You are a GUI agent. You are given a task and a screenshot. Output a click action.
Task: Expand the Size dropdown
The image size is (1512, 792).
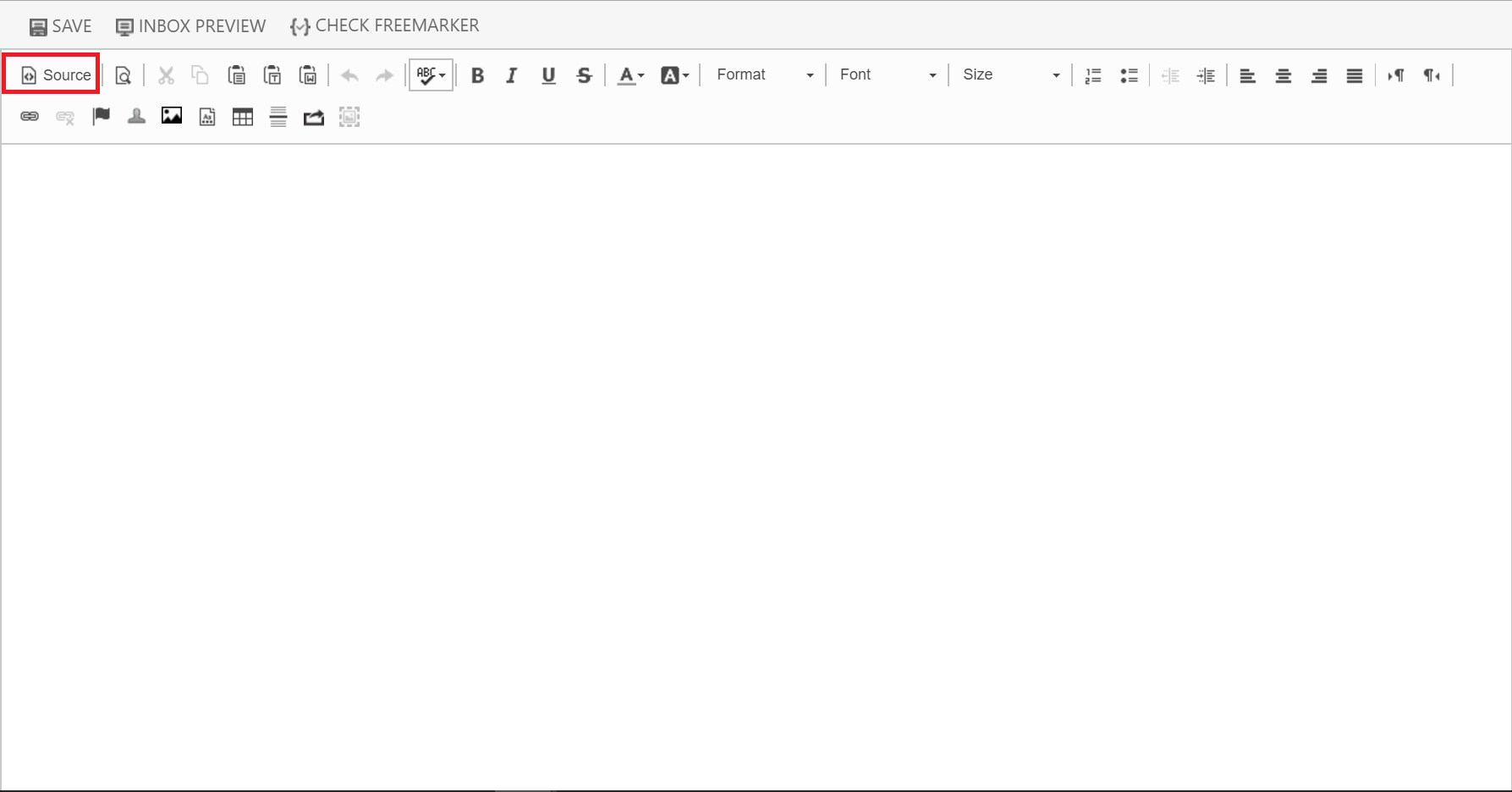click(1010, 75)
